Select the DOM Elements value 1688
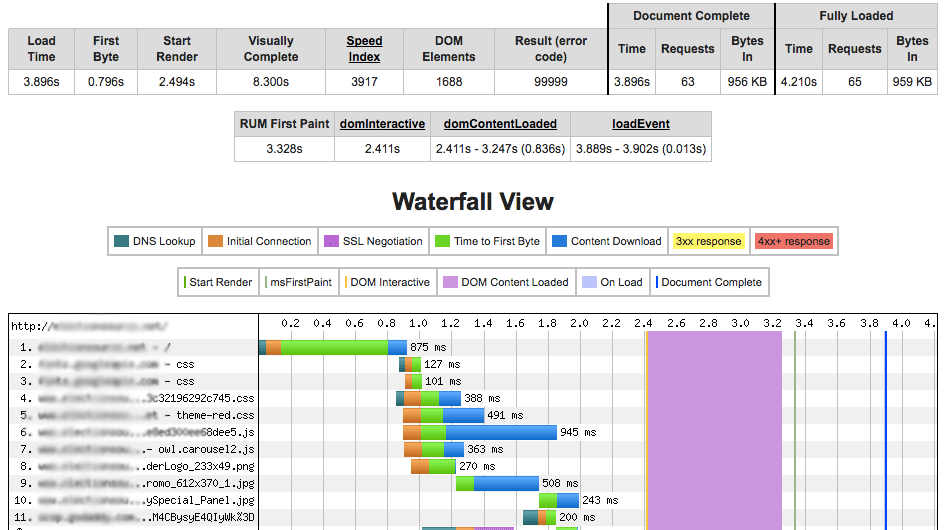 (x=449, y=82)
